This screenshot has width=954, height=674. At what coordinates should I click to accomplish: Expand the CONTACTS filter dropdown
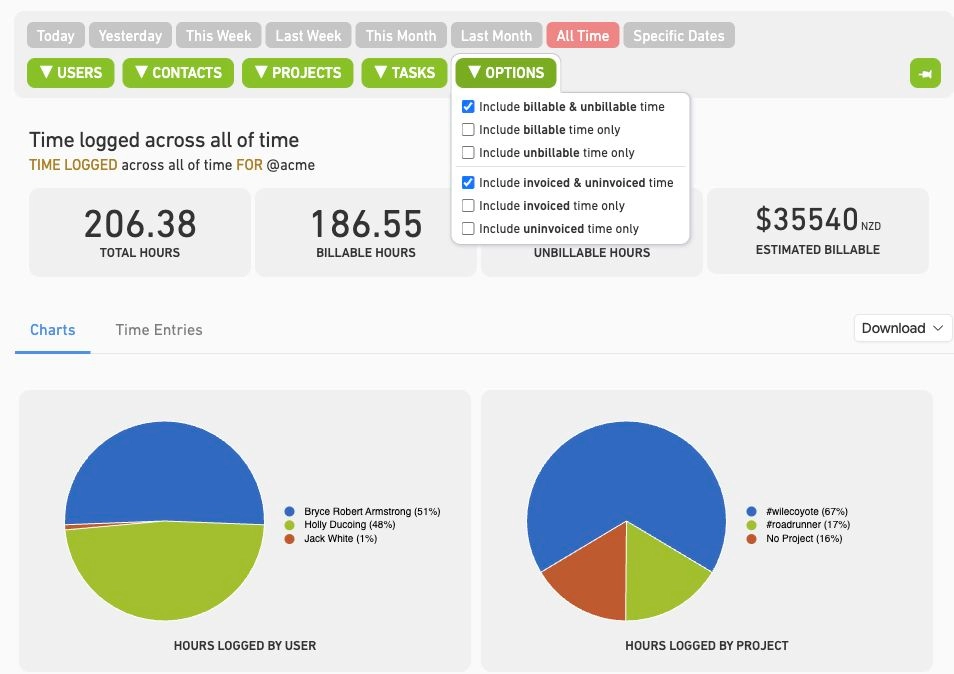(178, 73)
